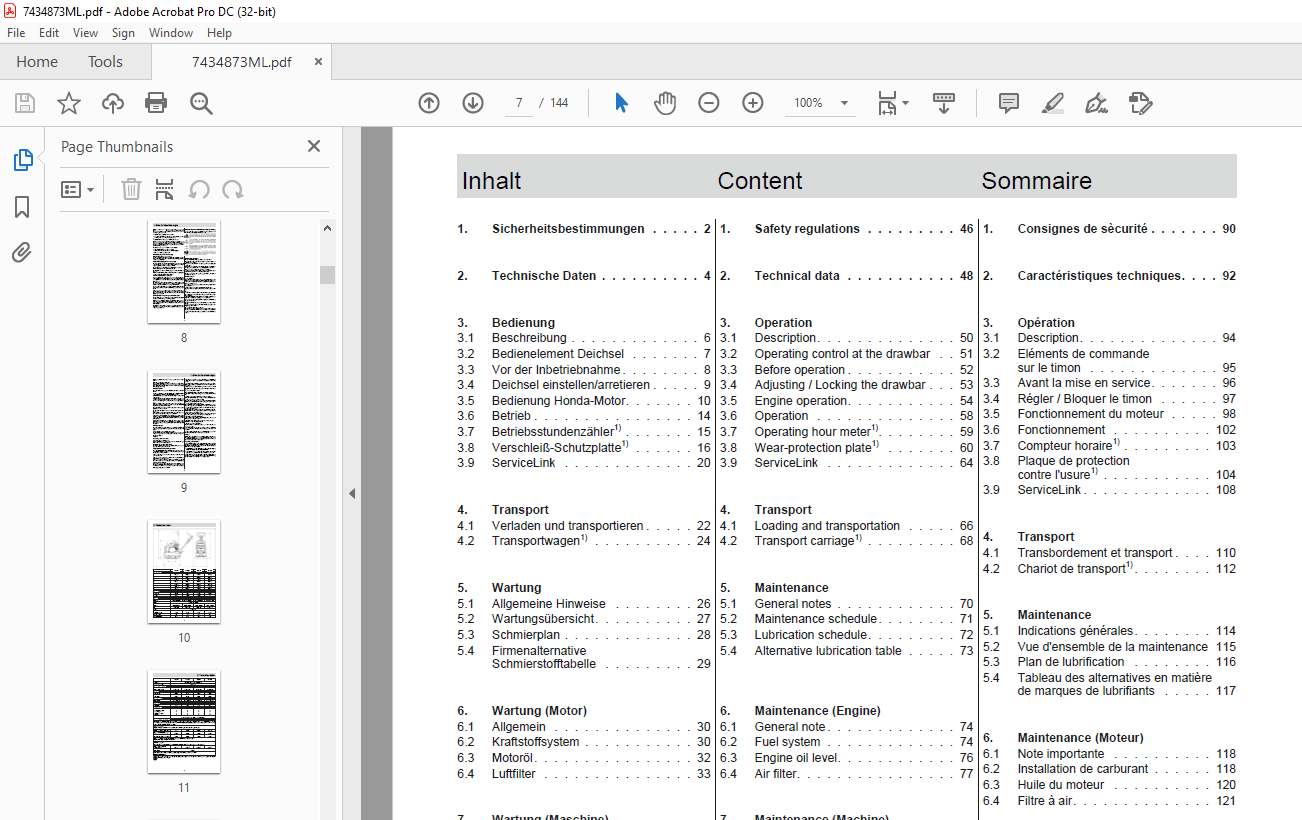Delete selected page thumbnail trash icon
1302x820 pixels.
pos(131,189)
